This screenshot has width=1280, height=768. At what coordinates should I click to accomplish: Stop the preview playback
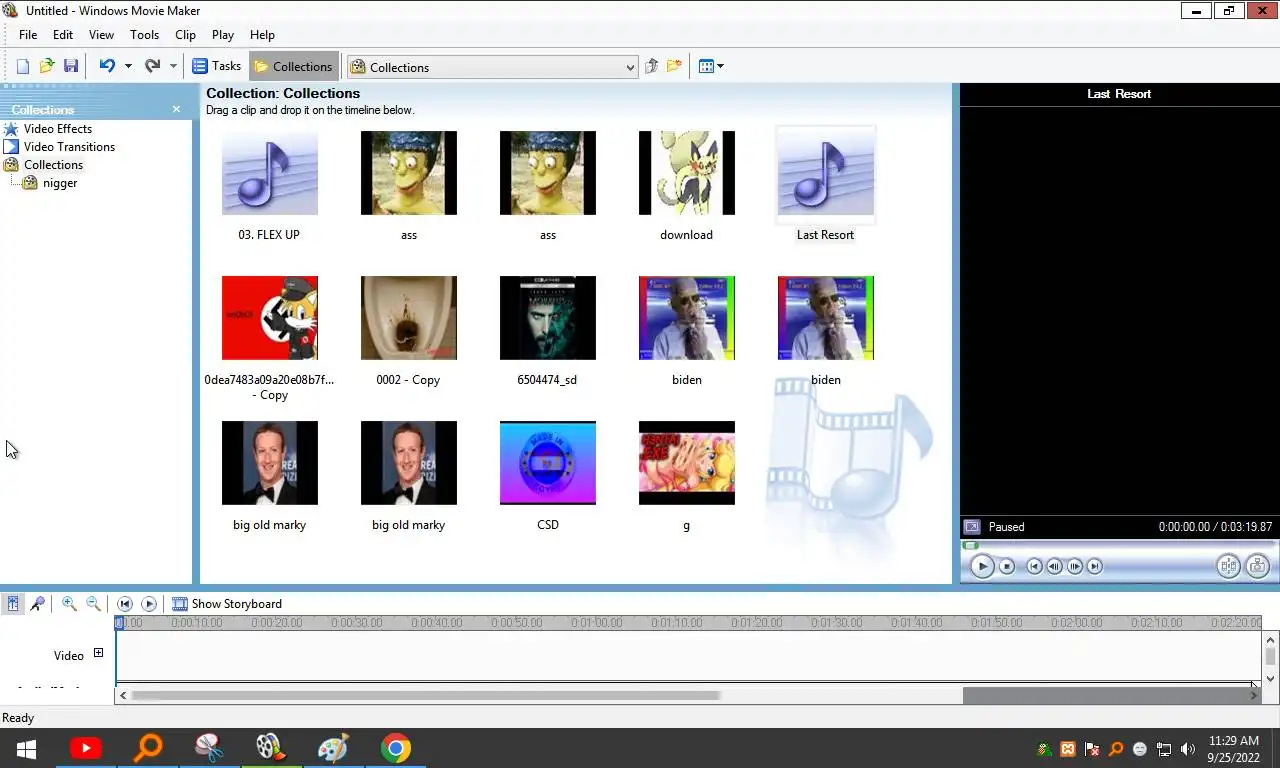(1007, 566)
